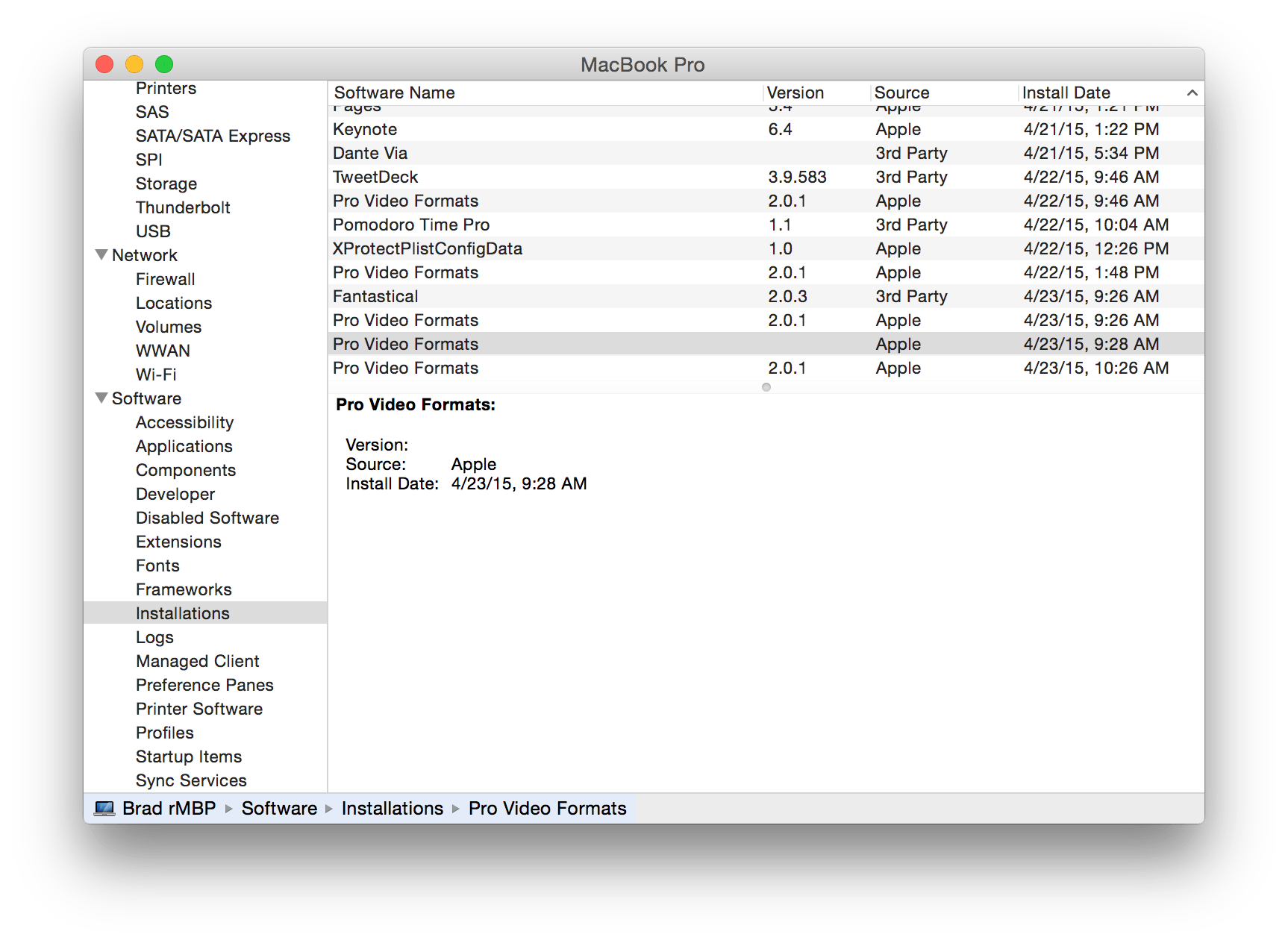The image size is (1288, 943).
Task: Select Startup Items in the sidebar
Action: [x=188, y=756]
